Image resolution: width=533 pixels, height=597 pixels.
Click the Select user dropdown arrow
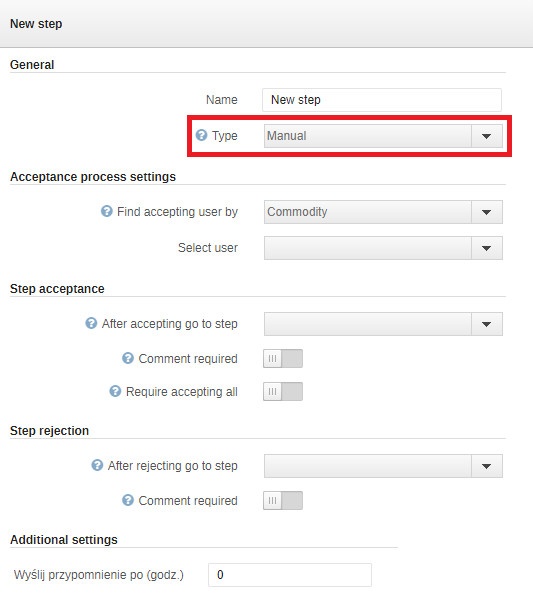coord(487,248)
